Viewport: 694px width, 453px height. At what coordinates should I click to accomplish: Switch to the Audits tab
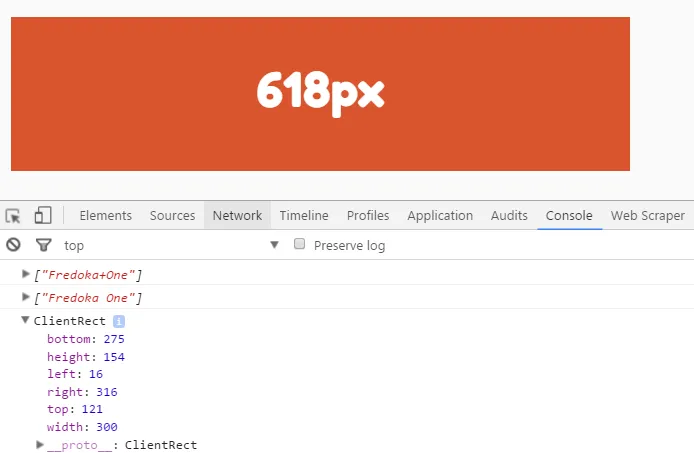509,216
